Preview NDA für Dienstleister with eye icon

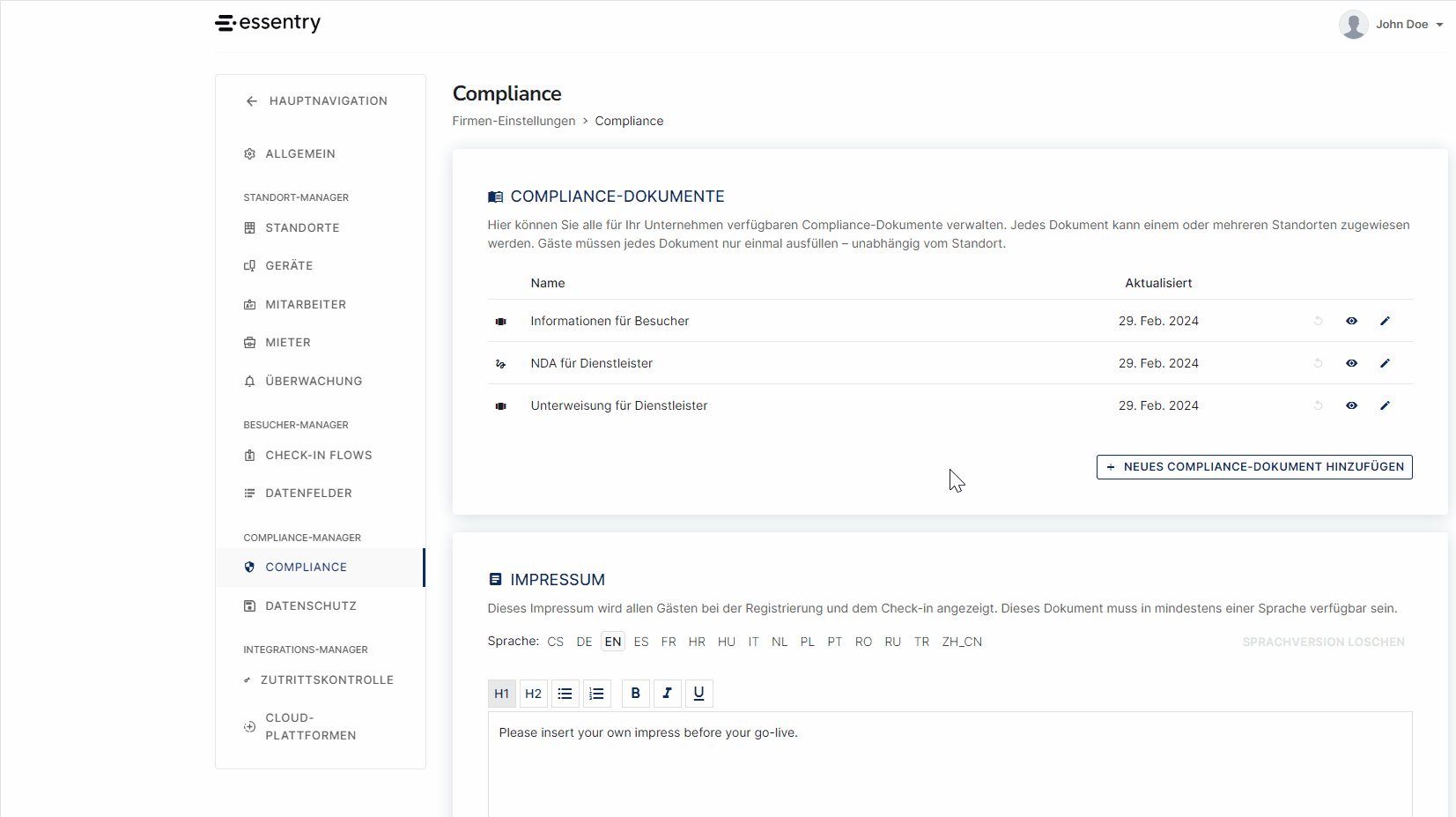[x=1351, y=364]
